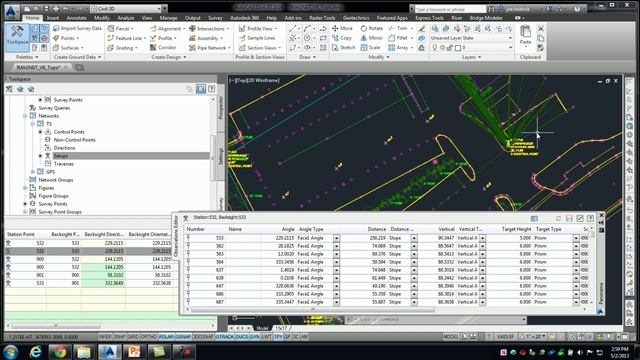
Task: Click the Corridor tool
Action: point(163,48)
